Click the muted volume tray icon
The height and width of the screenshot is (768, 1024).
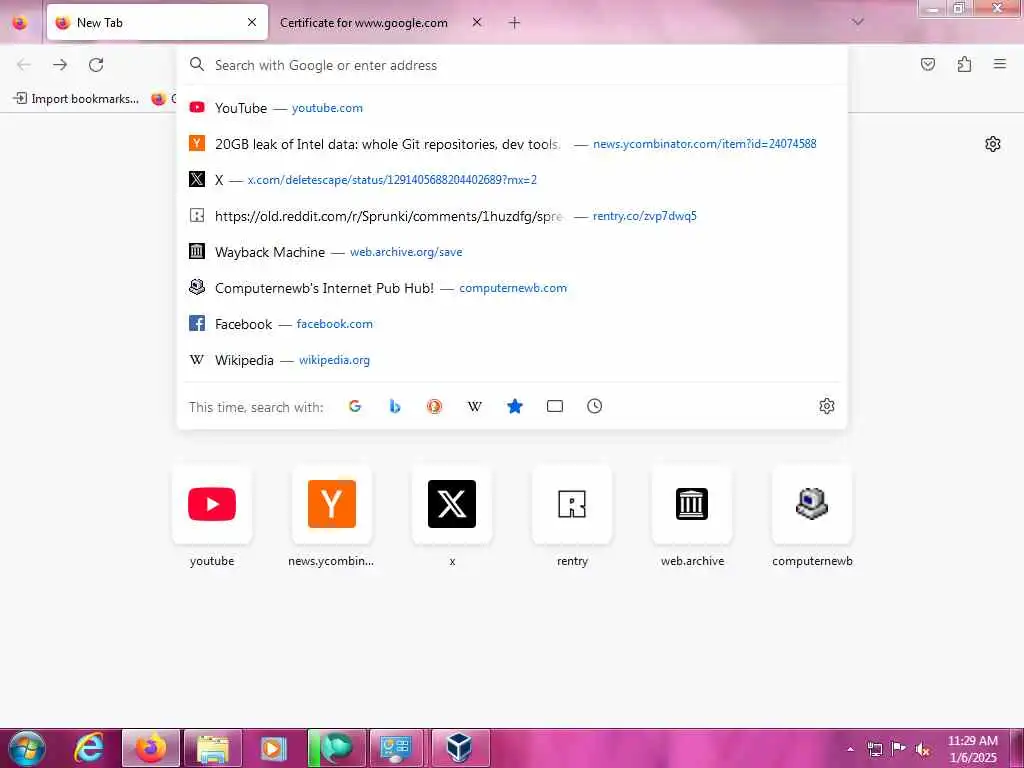tap(923, 749)
